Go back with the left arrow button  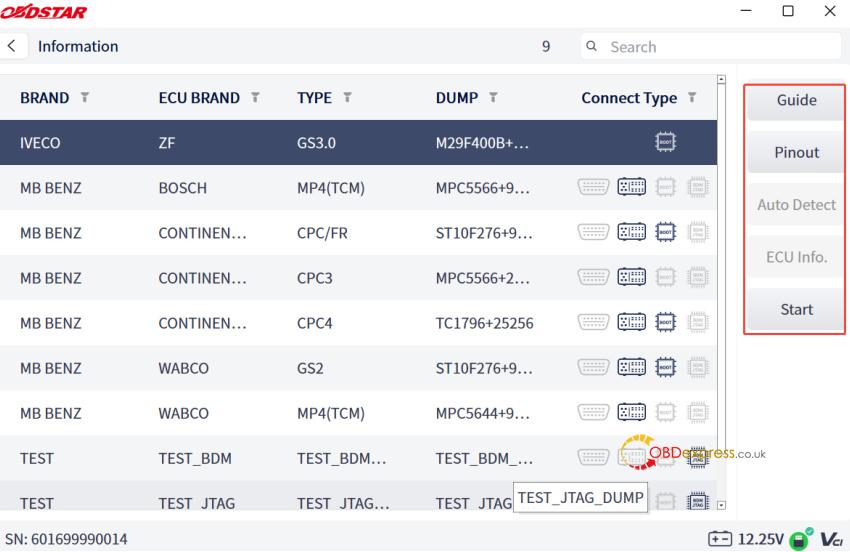(11, 46)
